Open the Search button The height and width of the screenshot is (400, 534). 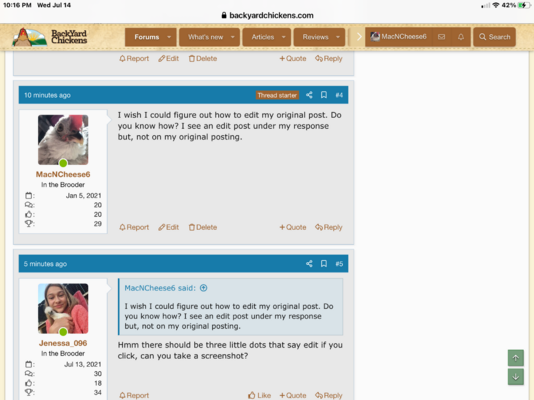[494, 37]
